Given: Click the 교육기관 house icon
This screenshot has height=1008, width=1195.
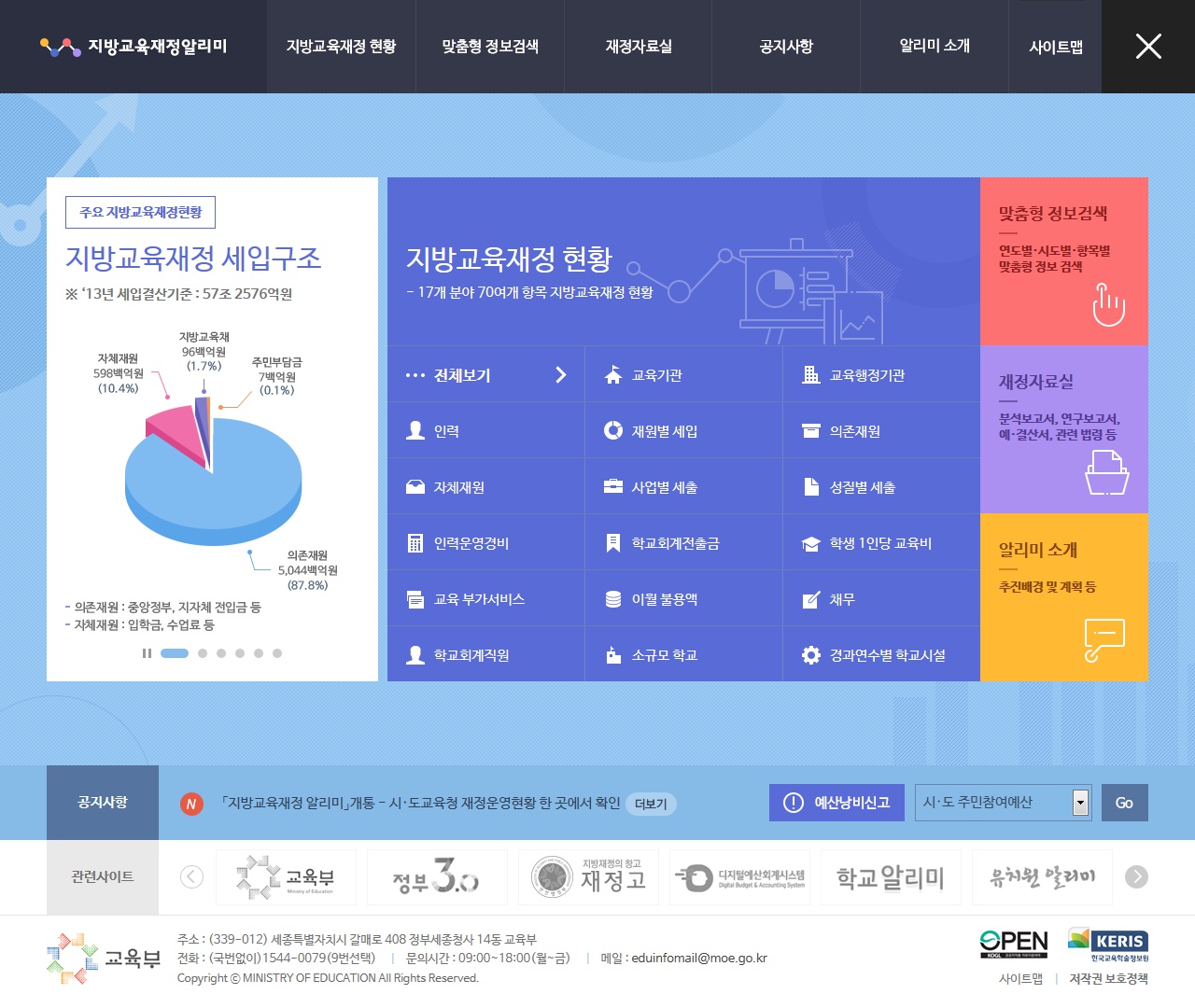Looking at the screenshot, I should pyautogui.click(x=613, y=375).
